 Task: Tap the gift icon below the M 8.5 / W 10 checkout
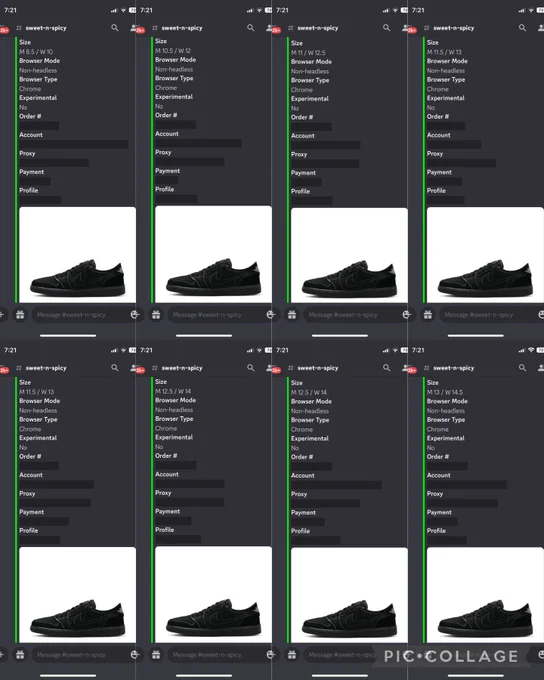tap(20, 315)
